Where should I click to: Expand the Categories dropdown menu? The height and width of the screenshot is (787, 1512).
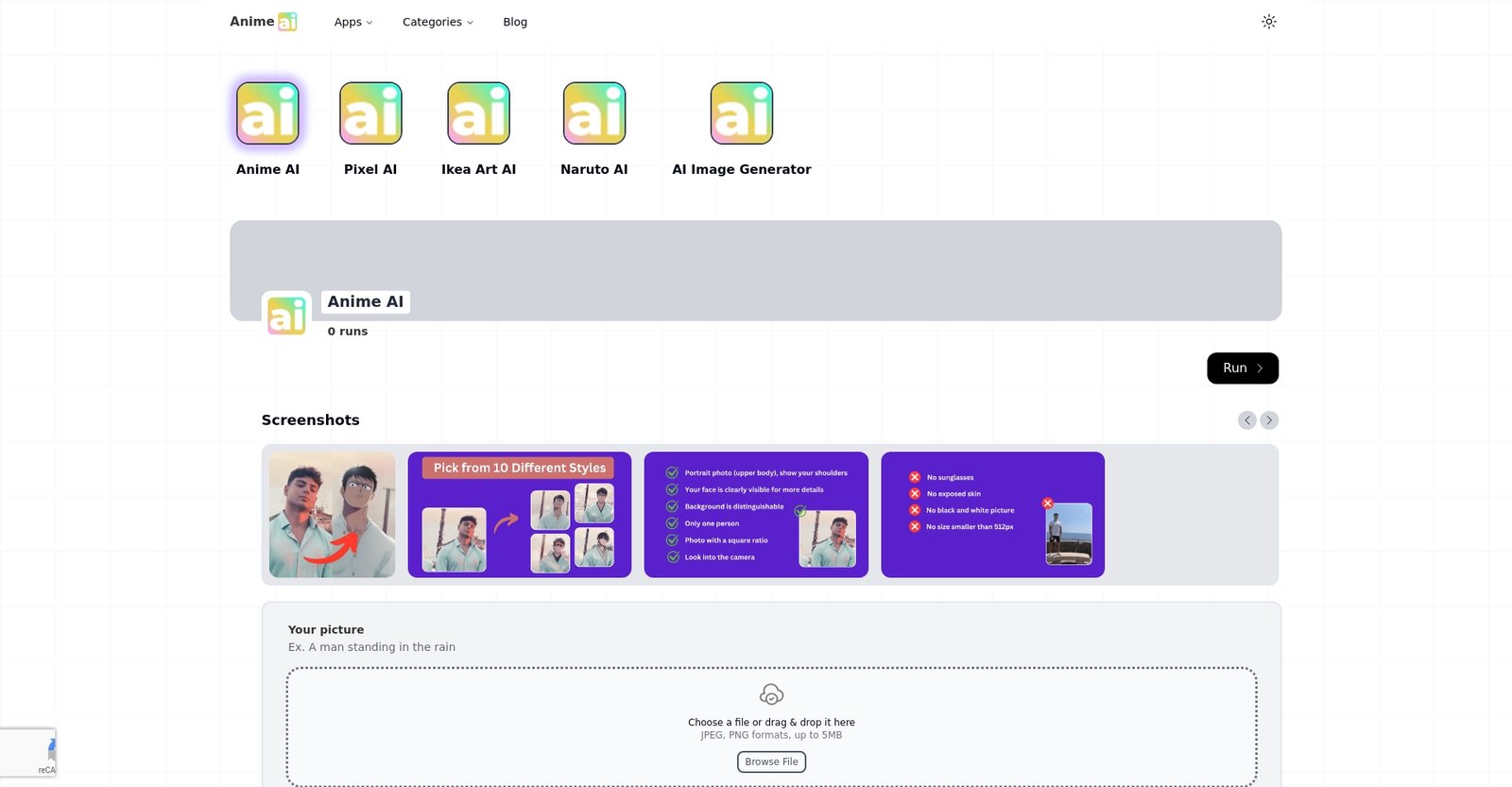[438, 22]
